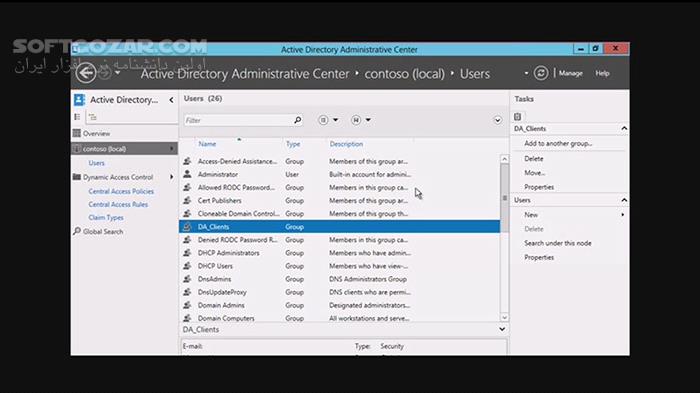Click the back navigation arrow button

coord(86,72)
